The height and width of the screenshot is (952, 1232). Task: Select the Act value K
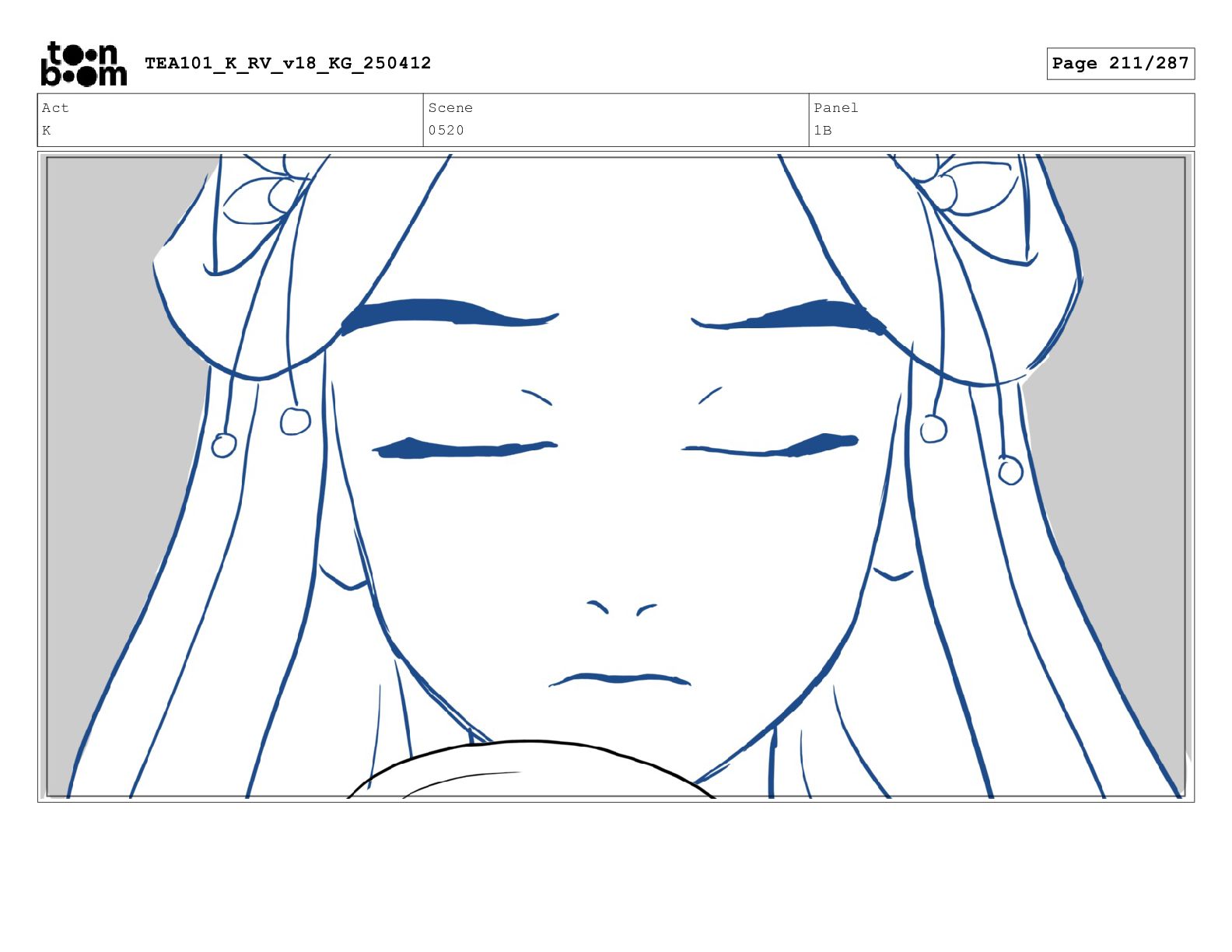coord(47,131)
